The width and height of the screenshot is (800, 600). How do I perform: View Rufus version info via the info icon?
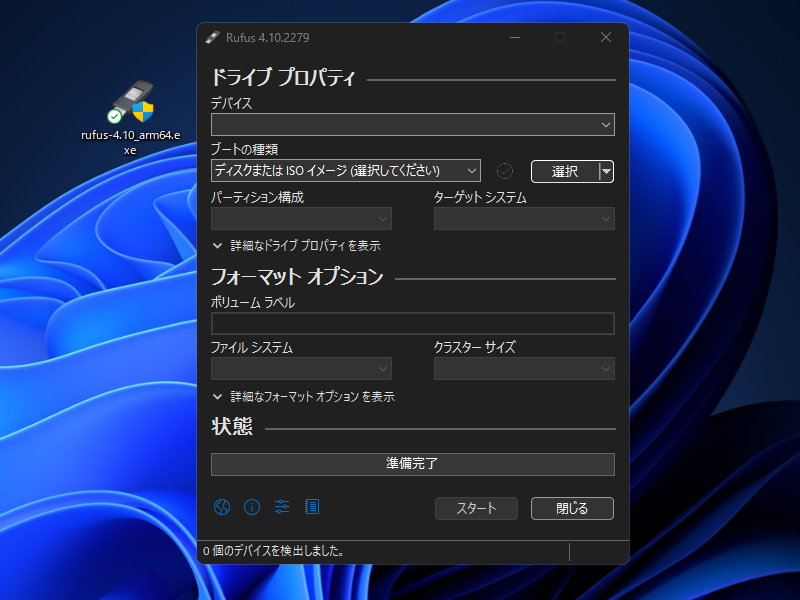[x=252, y=507]
